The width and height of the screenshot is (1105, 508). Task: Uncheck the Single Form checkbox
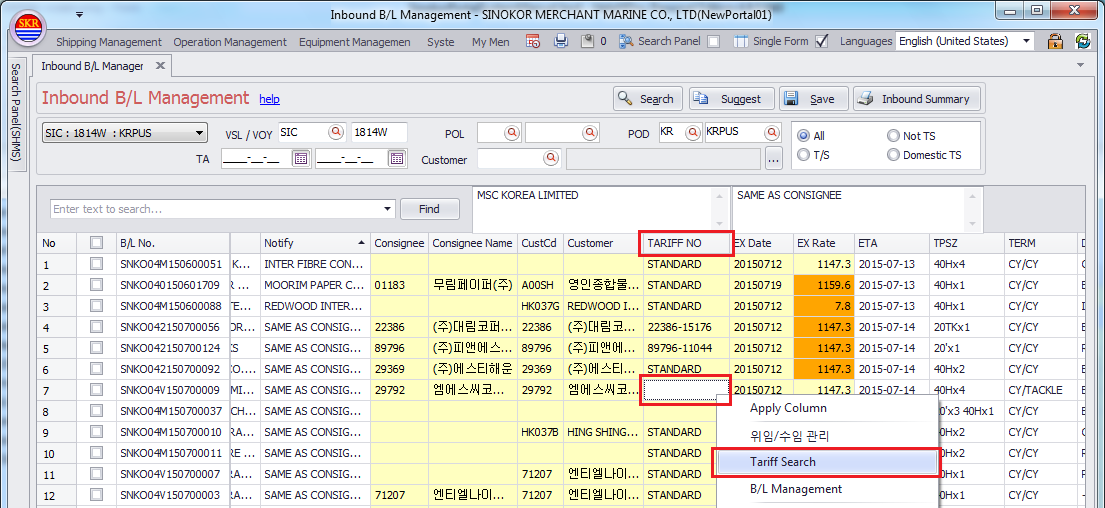(x=822, y=42)
